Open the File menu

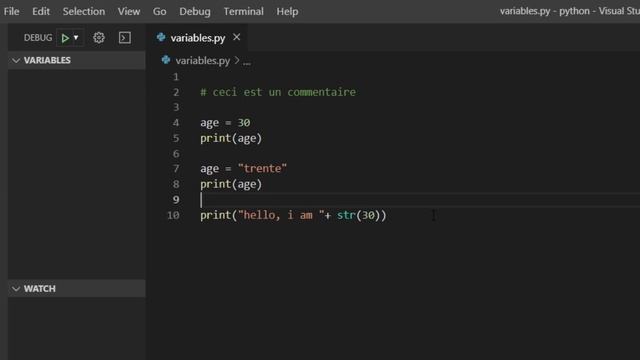pos(11,11)
